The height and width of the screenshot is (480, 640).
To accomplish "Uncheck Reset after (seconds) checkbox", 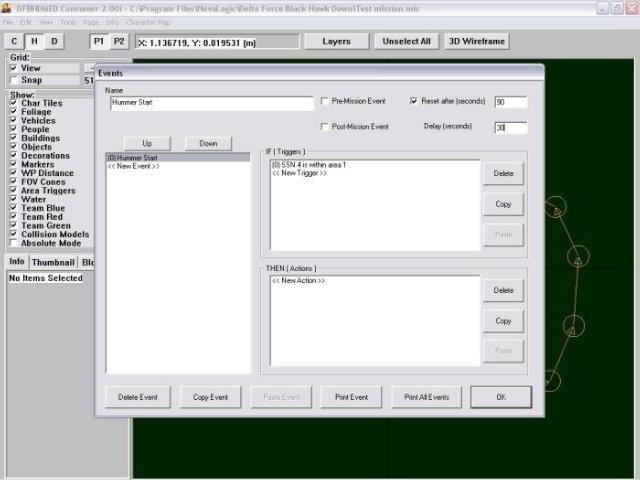I will coord(415,102).
